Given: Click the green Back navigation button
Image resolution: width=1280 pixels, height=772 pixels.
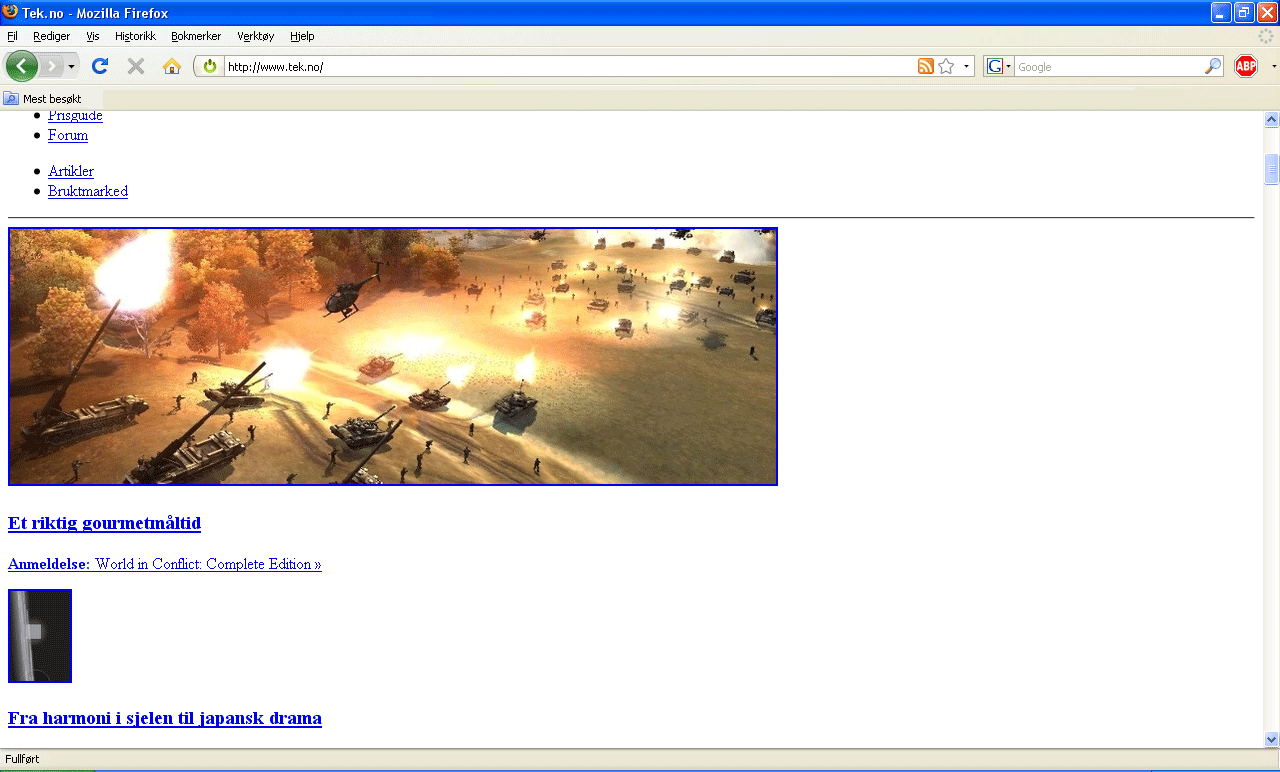Looking at the screenshot, I should click(x=22, y=66).
